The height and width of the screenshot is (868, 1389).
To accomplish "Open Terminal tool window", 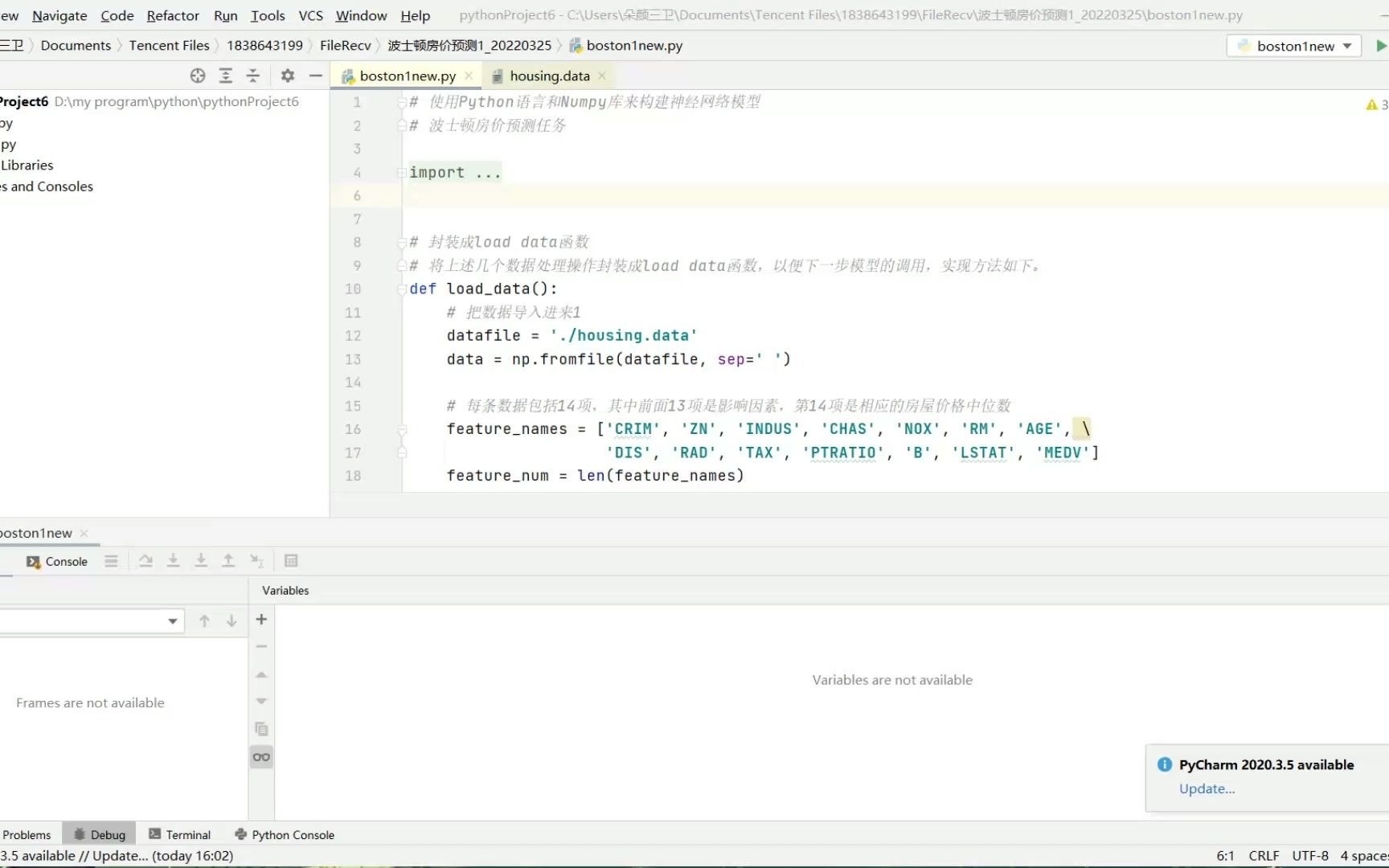I will tap(179, 835).
